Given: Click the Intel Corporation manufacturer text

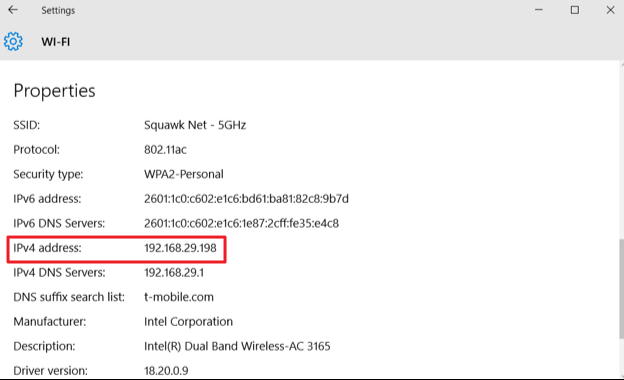Looking at the screenshot, I should (x=188, y=322).
